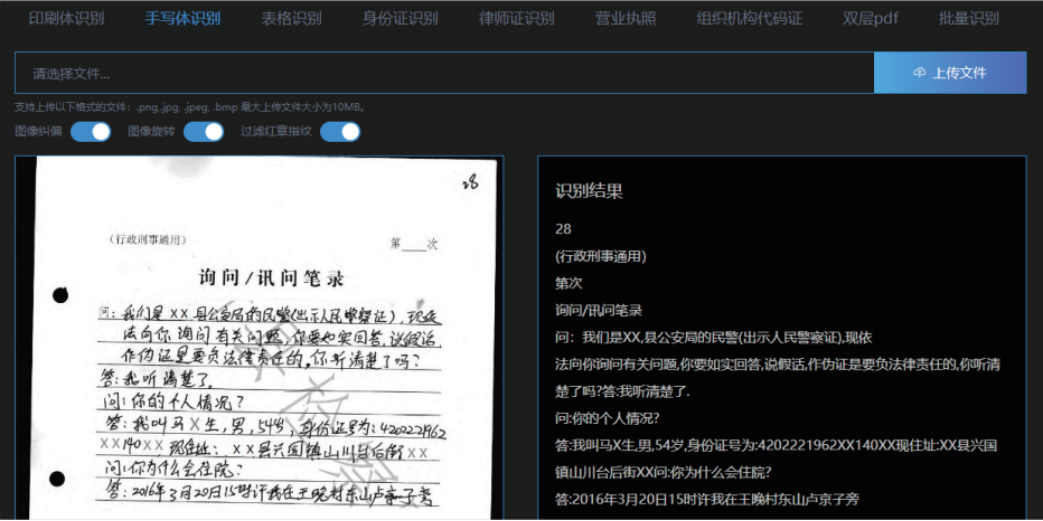Turn off the 过滤红章指纹 switch
This screenshot has height=521, width=1043.
tap(339, 131)
